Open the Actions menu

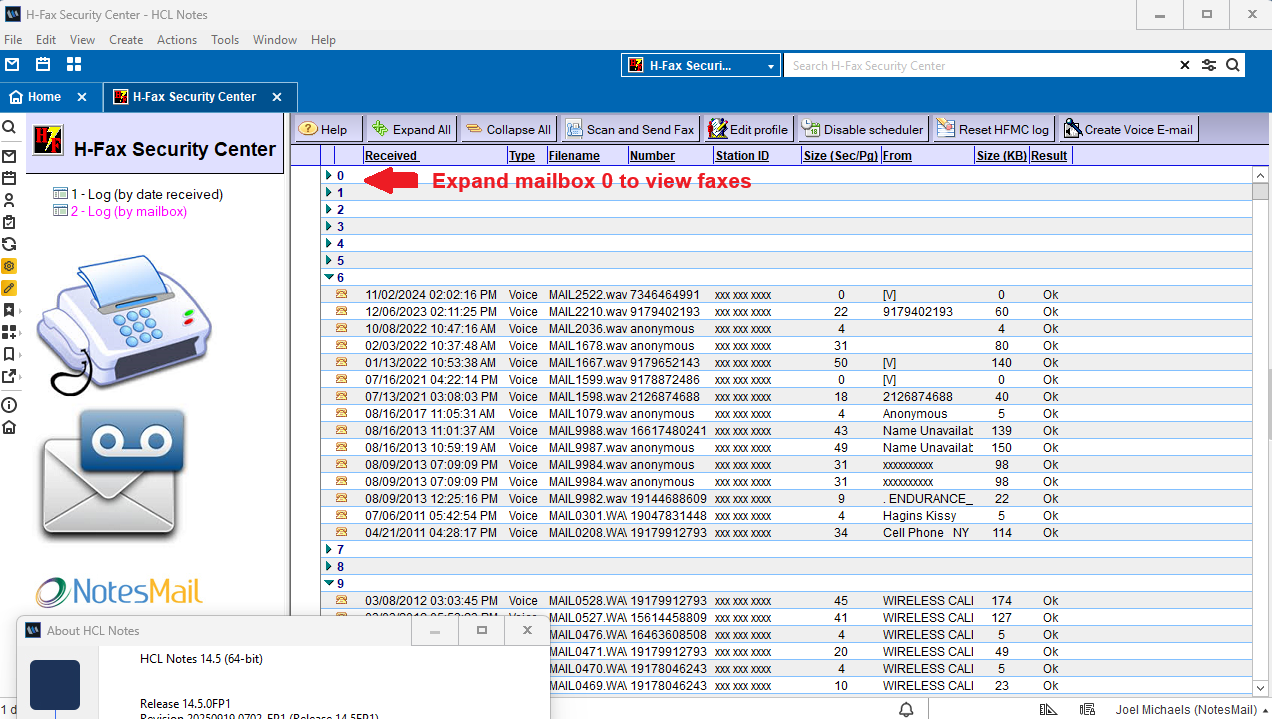(x=176, y=40)
